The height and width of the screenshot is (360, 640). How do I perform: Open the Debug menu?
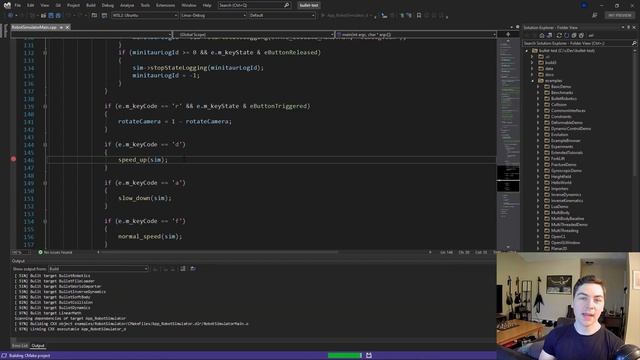pyautogui.click(x=108, y=5)
